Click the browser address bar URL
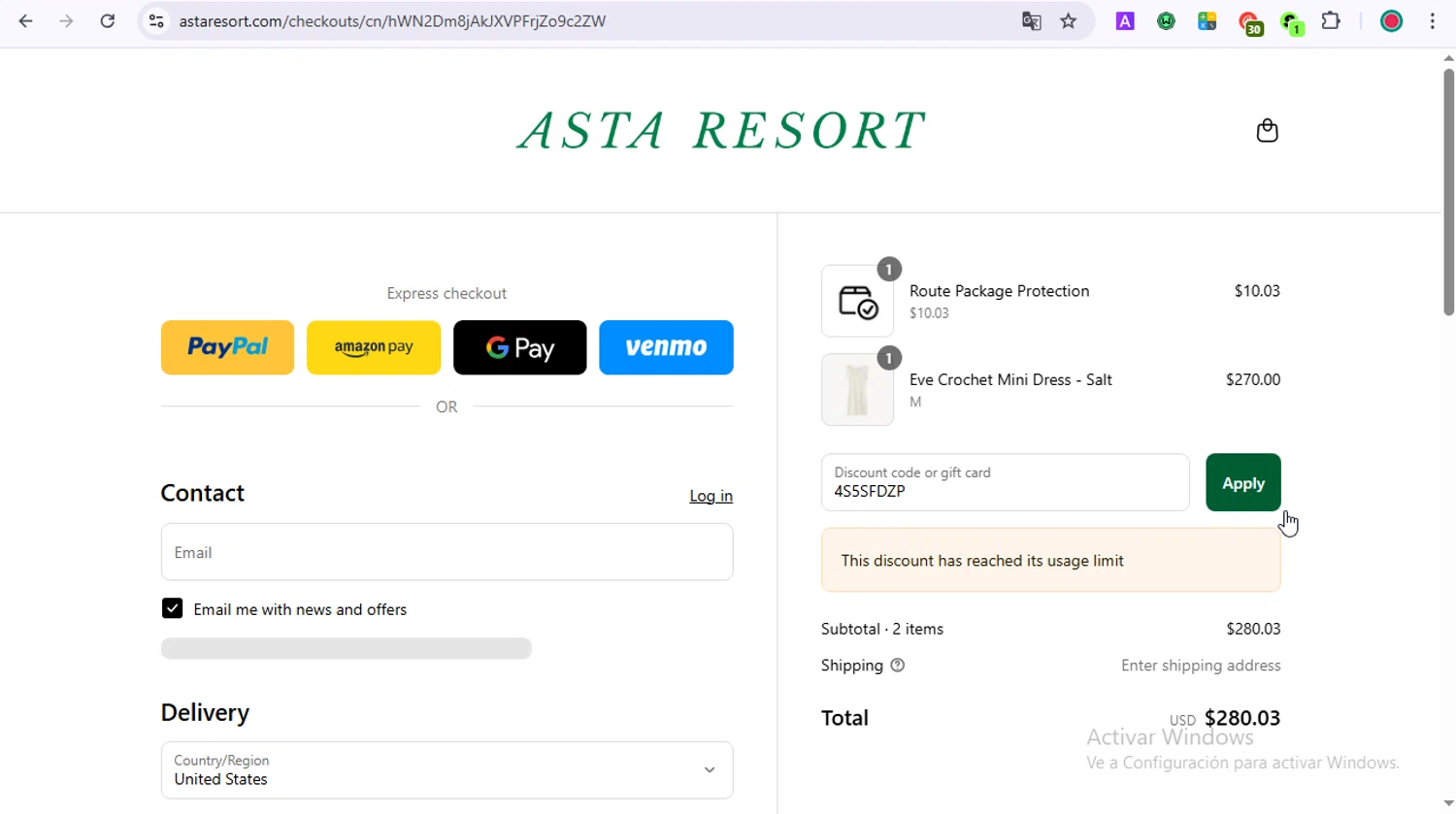 click(x=392, y=20)
